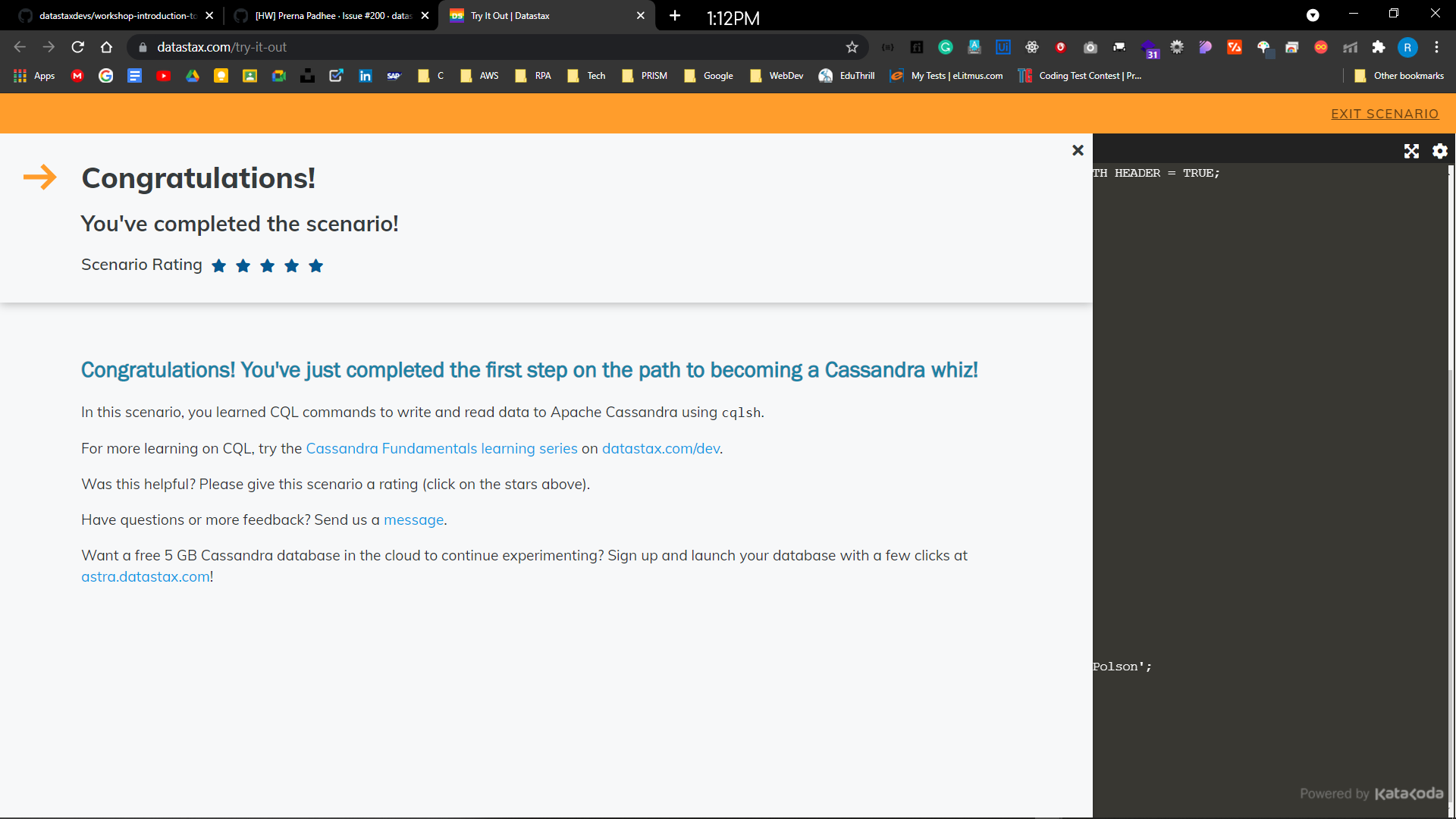The width and height of the screenshot is (1456, 819).
Task: Click the EXIT SCENARIO link
Action: pos(1385,114)
